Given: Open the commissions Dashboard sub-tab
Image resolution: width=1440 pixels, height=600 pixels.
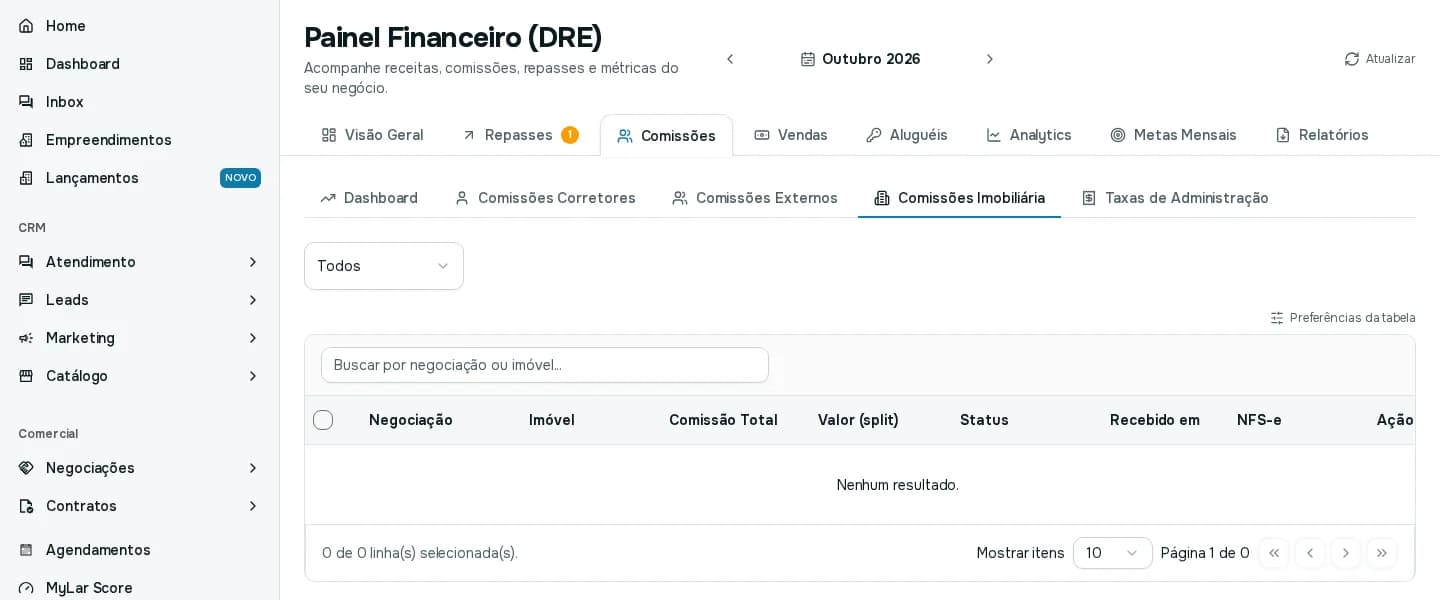Looking at the screenshot, I should tap(369, 198).
